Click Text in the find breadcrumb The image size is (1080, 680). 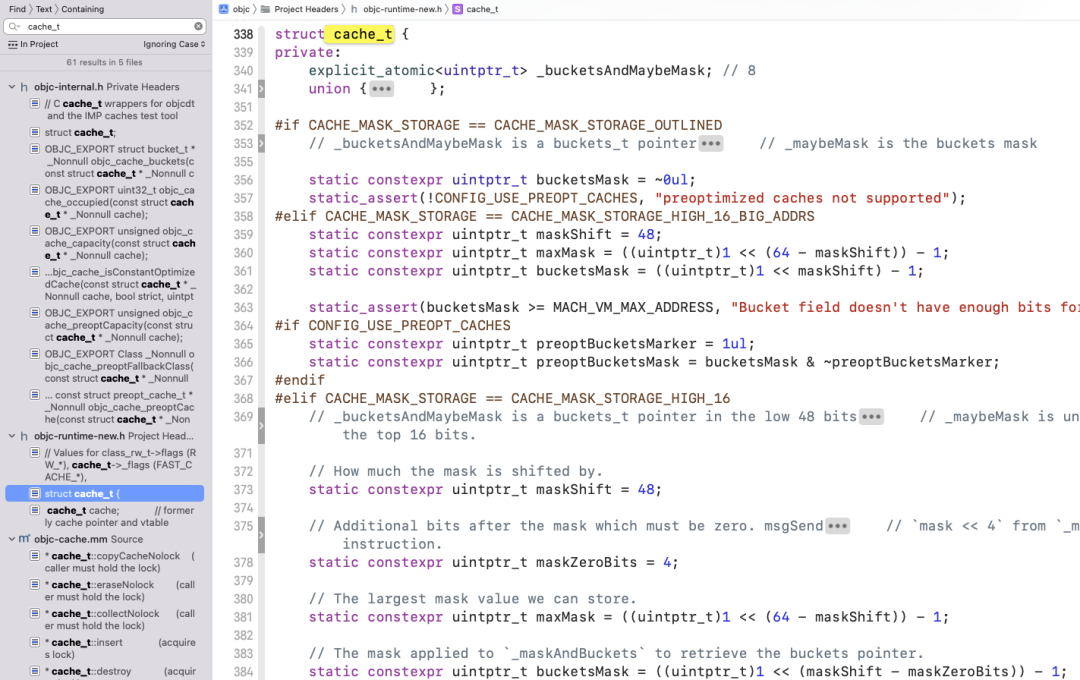click(44, 9)
